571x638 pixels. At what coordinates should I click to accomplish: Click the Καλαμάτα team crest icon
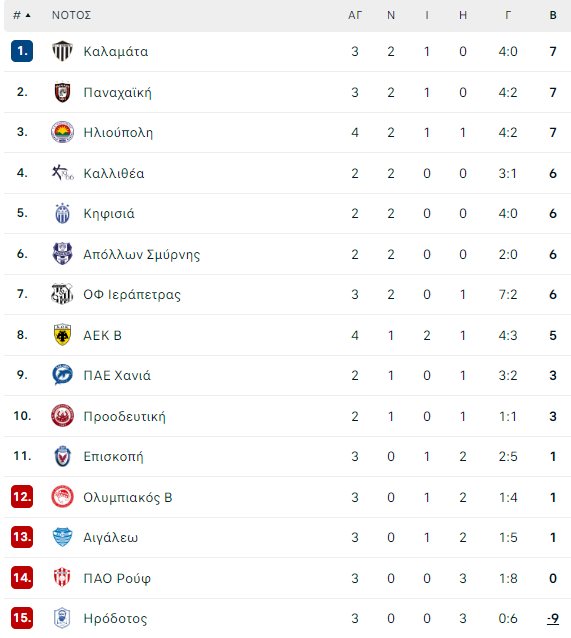tap(62, 51)
